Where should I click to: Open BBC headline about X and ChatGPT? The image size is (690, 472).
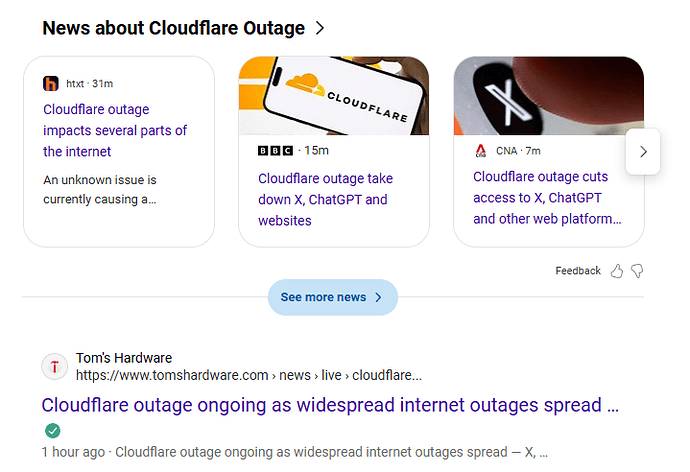click(325, 199)
